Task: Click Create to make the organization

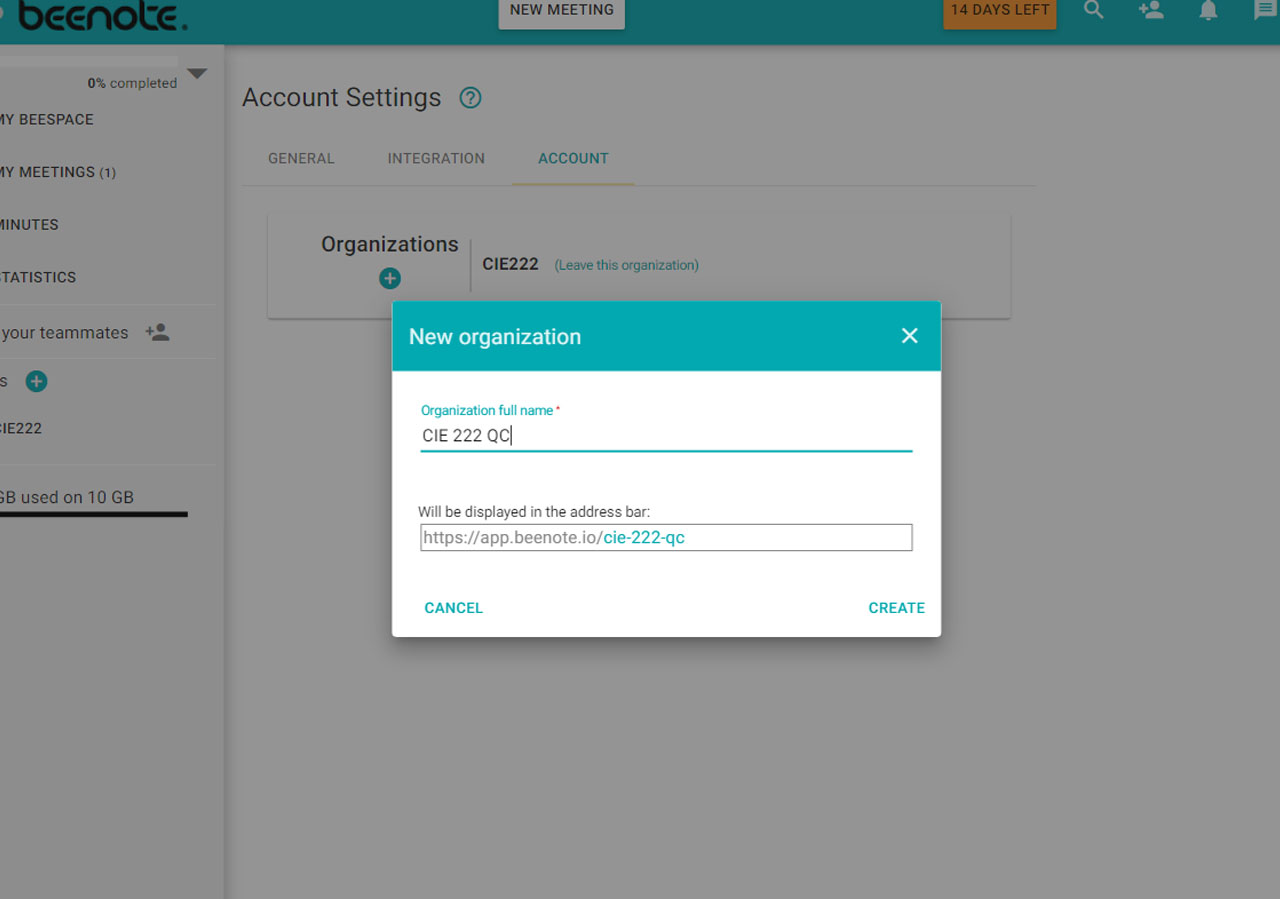Action: coord(897,608)
